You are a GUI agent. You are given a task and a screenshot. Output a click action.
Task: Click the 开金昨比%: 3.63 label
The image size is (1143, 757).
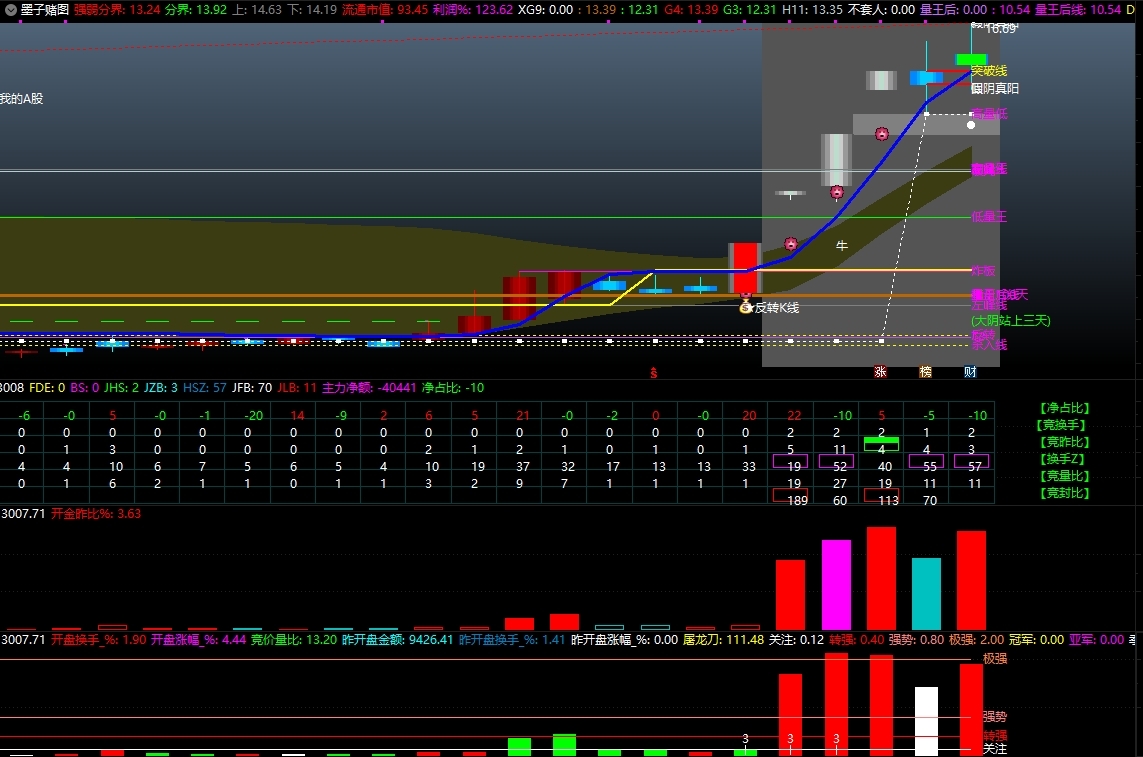coord(95,513)
